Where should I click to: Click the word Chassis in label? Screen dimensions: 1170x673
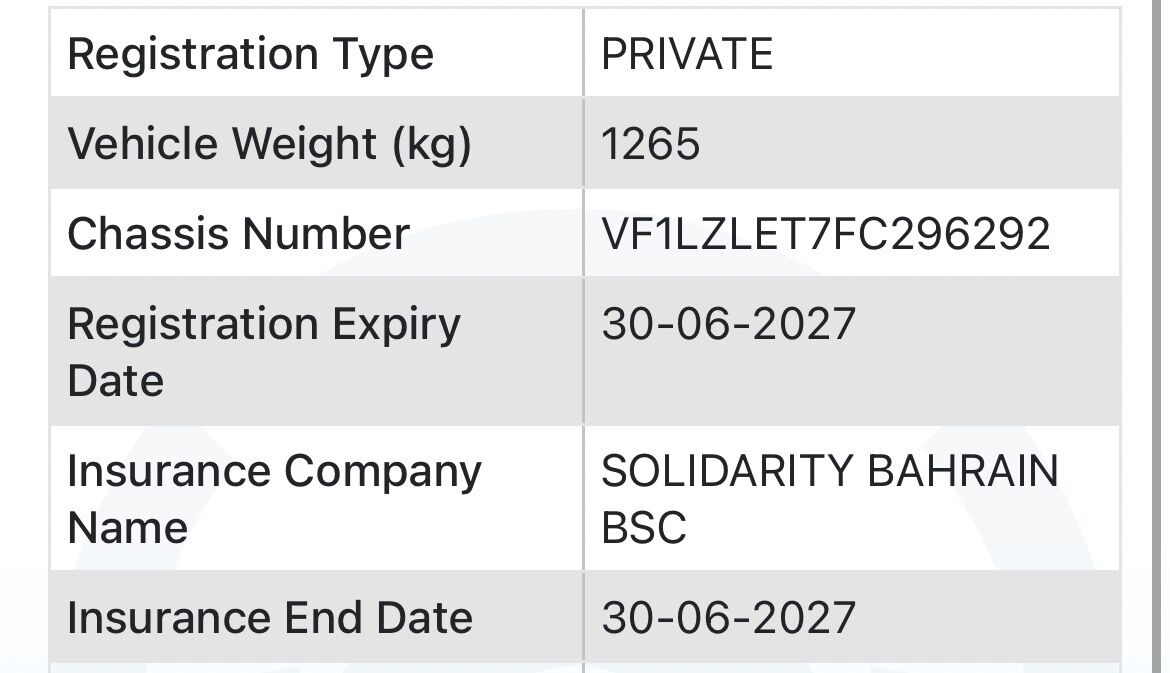click(148, 234)
